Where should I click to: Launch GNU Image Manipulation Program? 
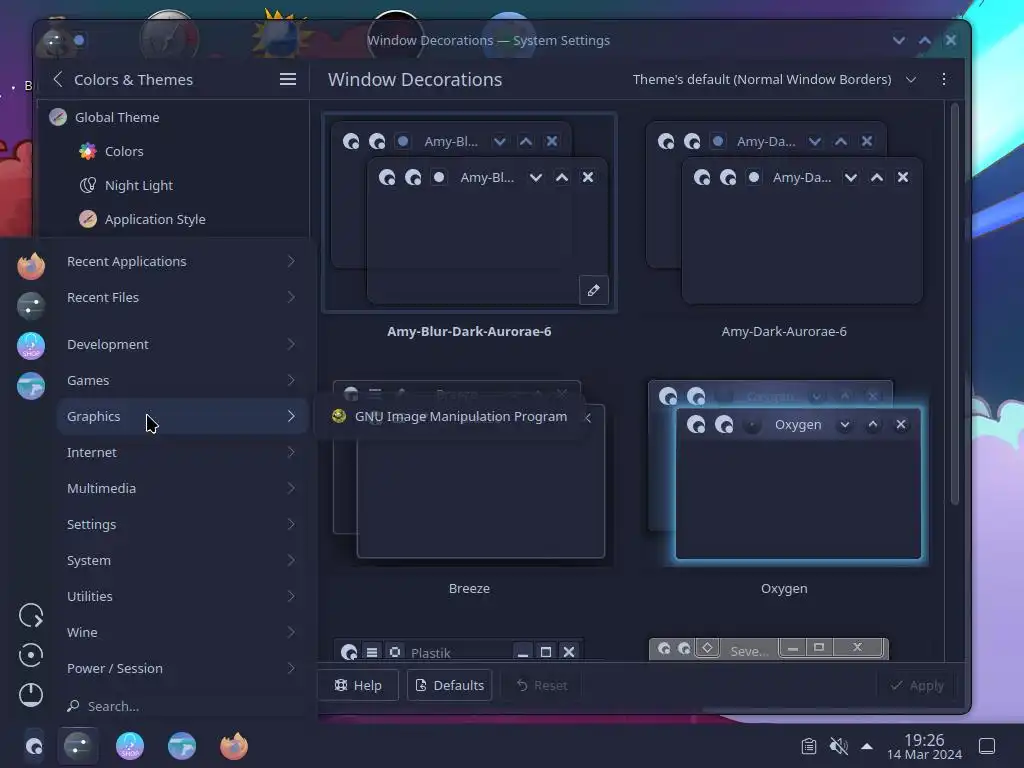coord(449,417)
